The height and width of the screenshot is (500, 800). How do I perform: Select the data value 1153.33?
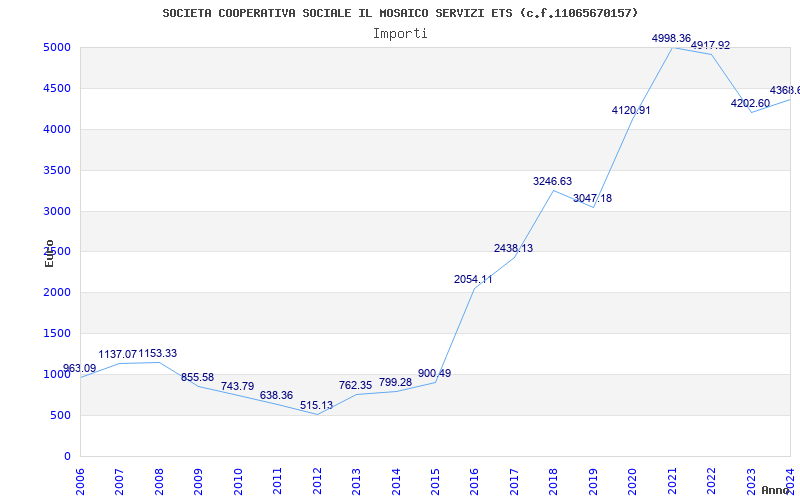tap(158, 354)
